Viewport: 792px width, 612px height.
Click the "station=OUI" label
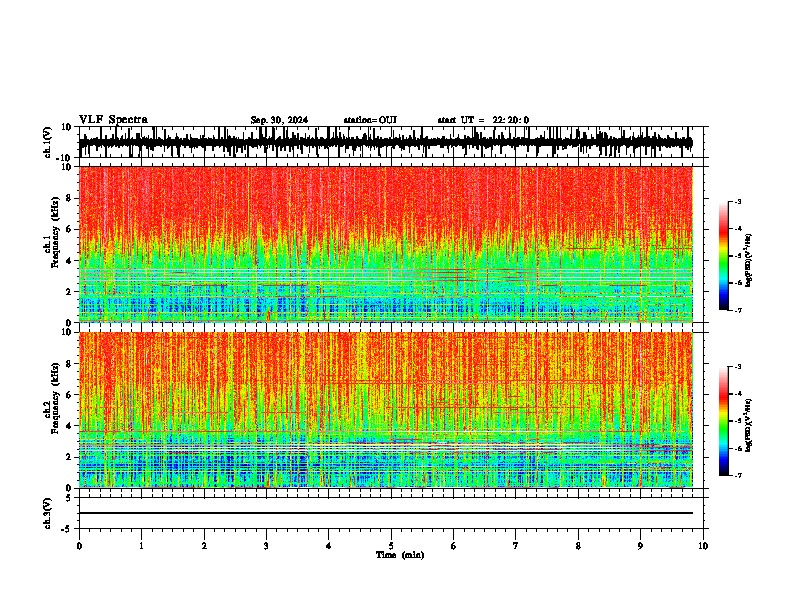[370, 120]
